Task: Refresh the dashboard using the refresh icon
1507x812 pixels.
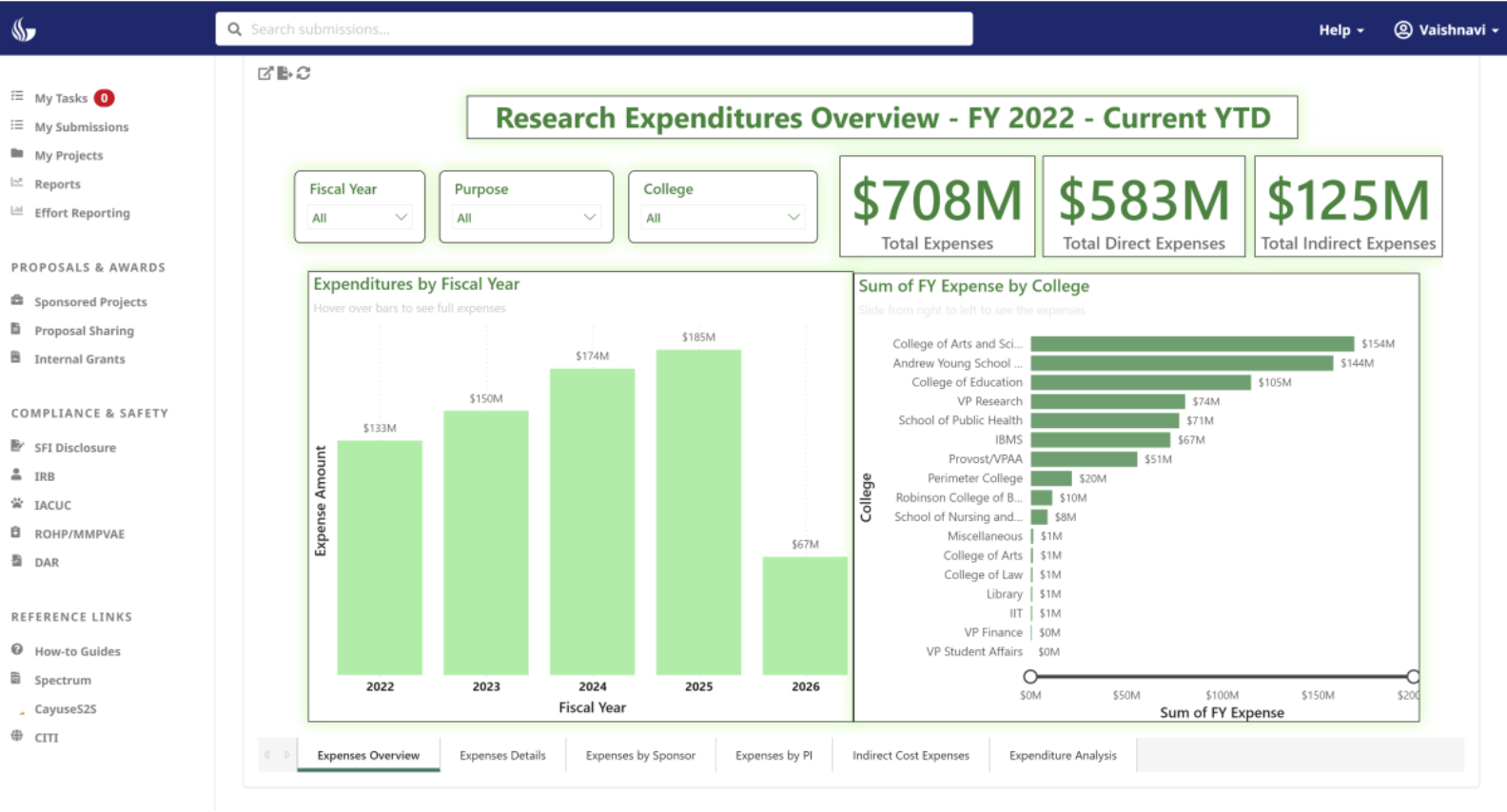Action: (x=303, y=73)
